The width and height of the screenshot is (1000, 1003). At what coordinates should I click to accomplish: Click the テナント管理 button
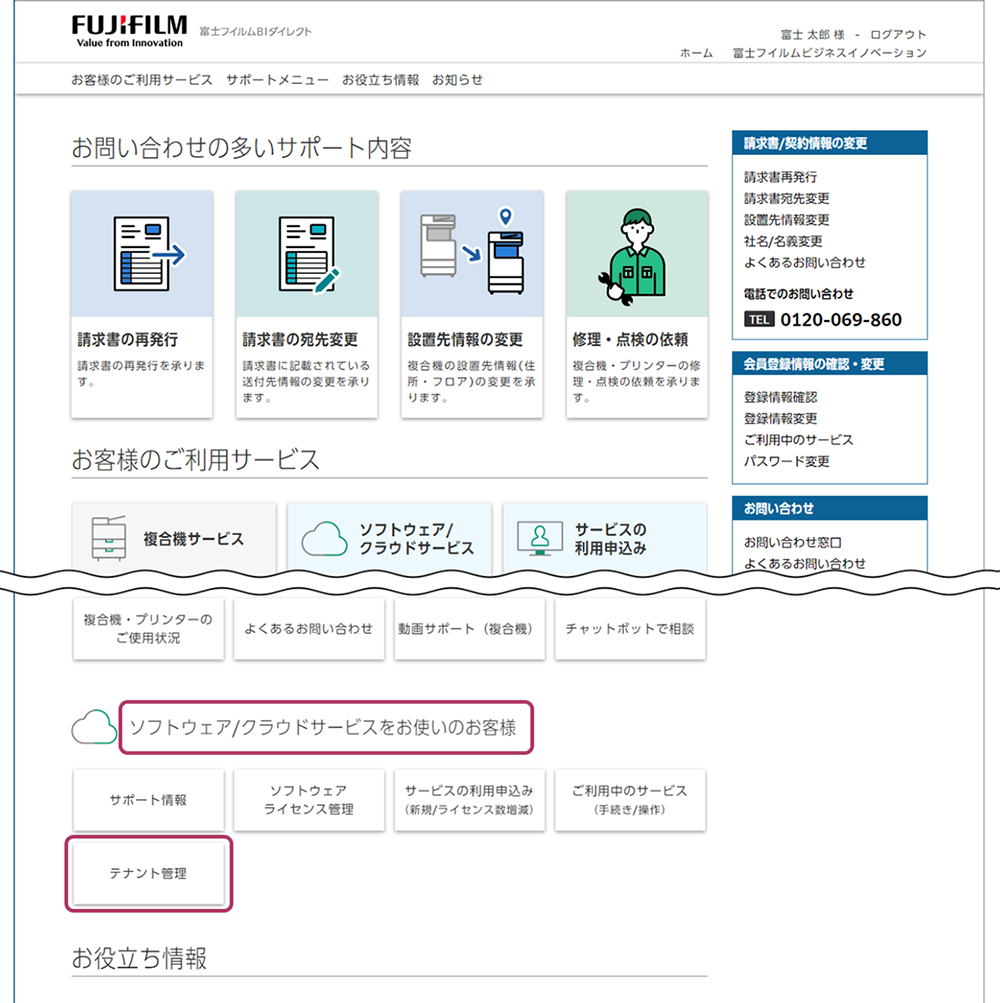pyautogui.click(x=148, y=874)
